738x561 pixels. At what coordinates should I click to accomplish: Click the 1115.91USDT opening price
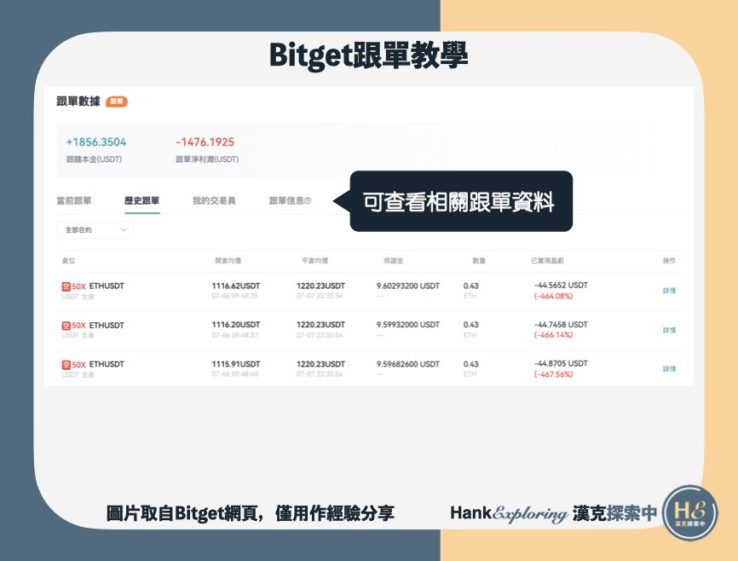point(236,364)
